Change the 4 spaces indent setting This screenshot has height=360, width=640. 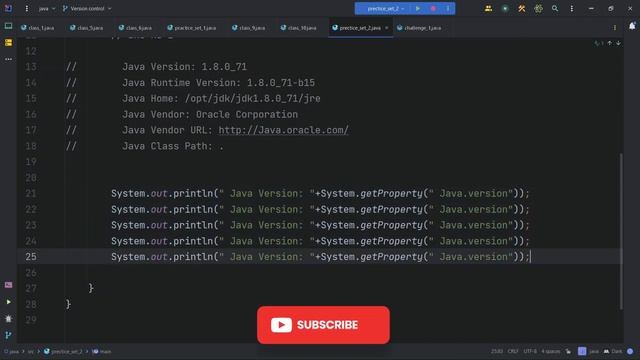pos(551,351)
